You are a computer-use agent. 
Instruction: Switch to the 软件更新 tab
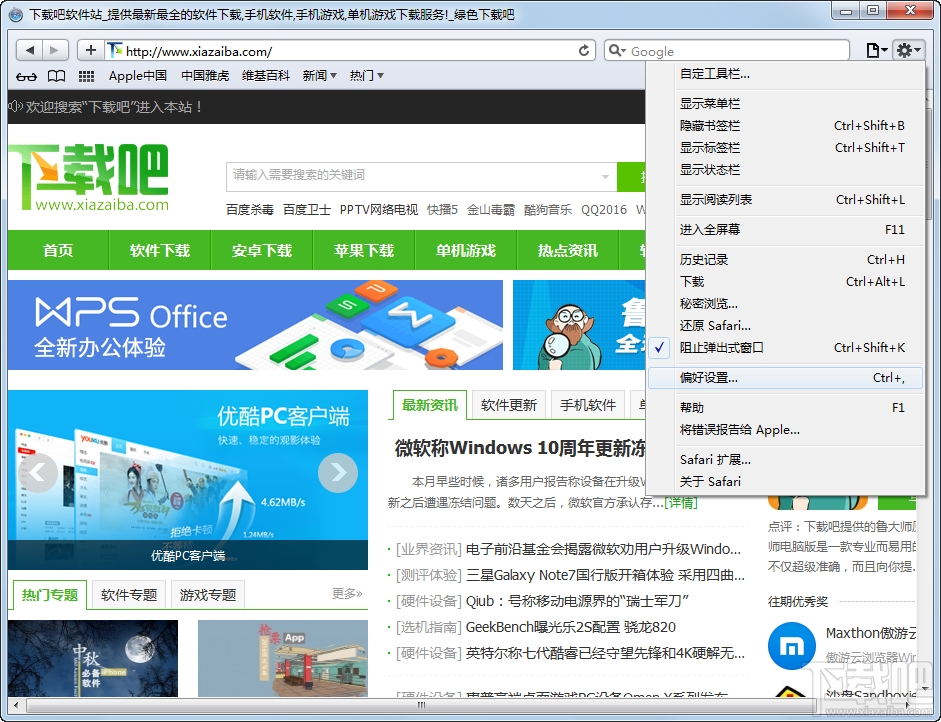click(x=508, y=404)
